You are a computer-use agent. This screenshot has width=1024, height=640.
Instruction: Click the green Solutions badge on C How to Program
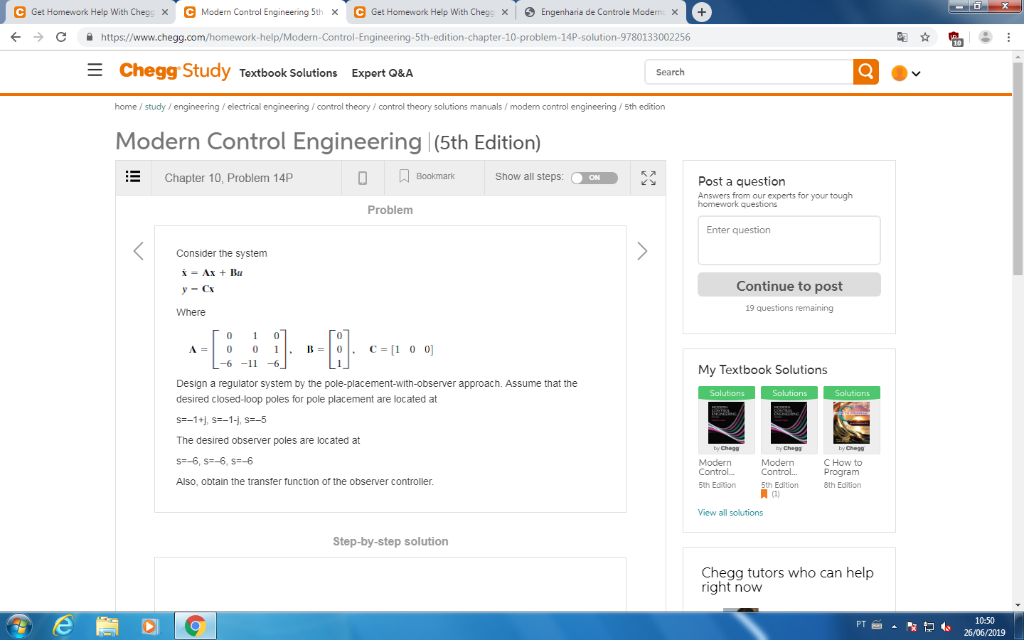[x=851, y=393]
